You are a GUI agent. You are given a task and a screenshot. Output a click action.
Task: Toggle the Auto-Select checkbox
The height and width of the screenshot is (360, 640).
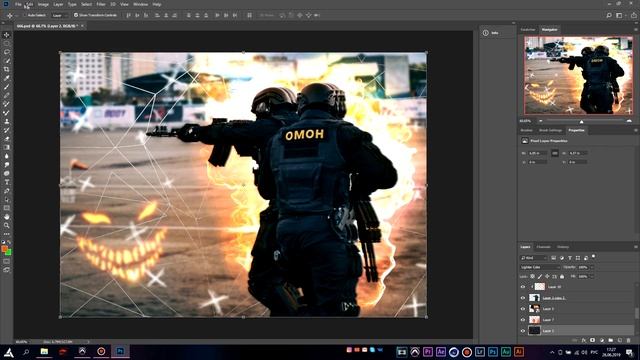(24, 15)
